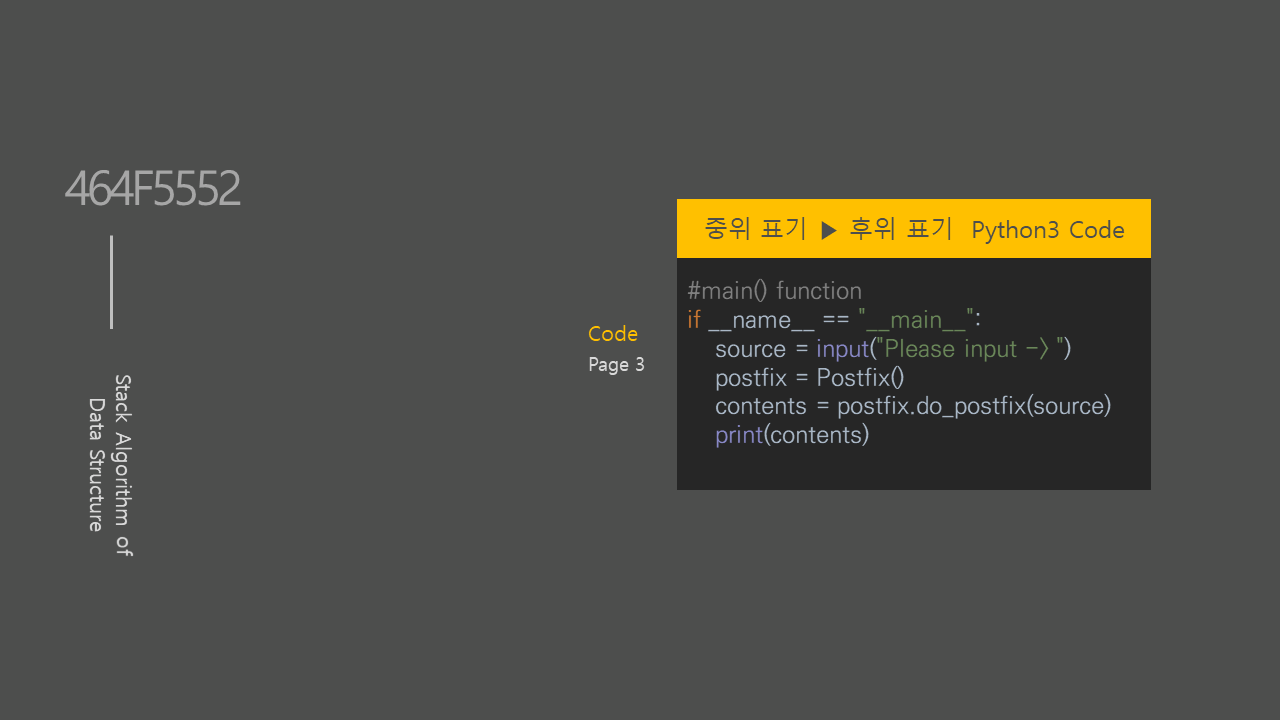Viewport: 1280px width, 720px height.
Task: Click the '#main() function' comment line
Action: 774,290
